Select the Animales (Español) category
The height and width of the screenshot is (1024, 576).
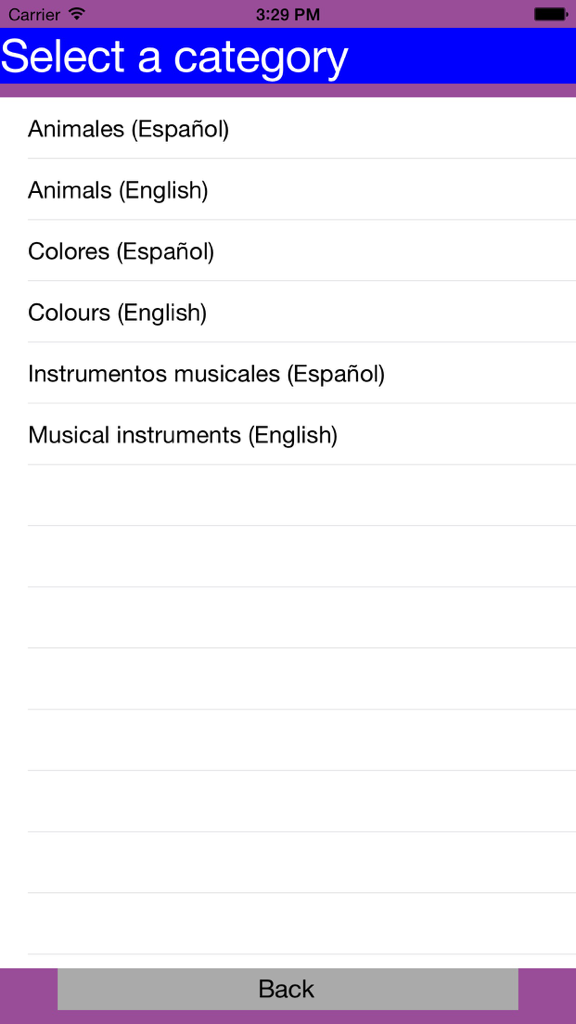coord(128,129)
